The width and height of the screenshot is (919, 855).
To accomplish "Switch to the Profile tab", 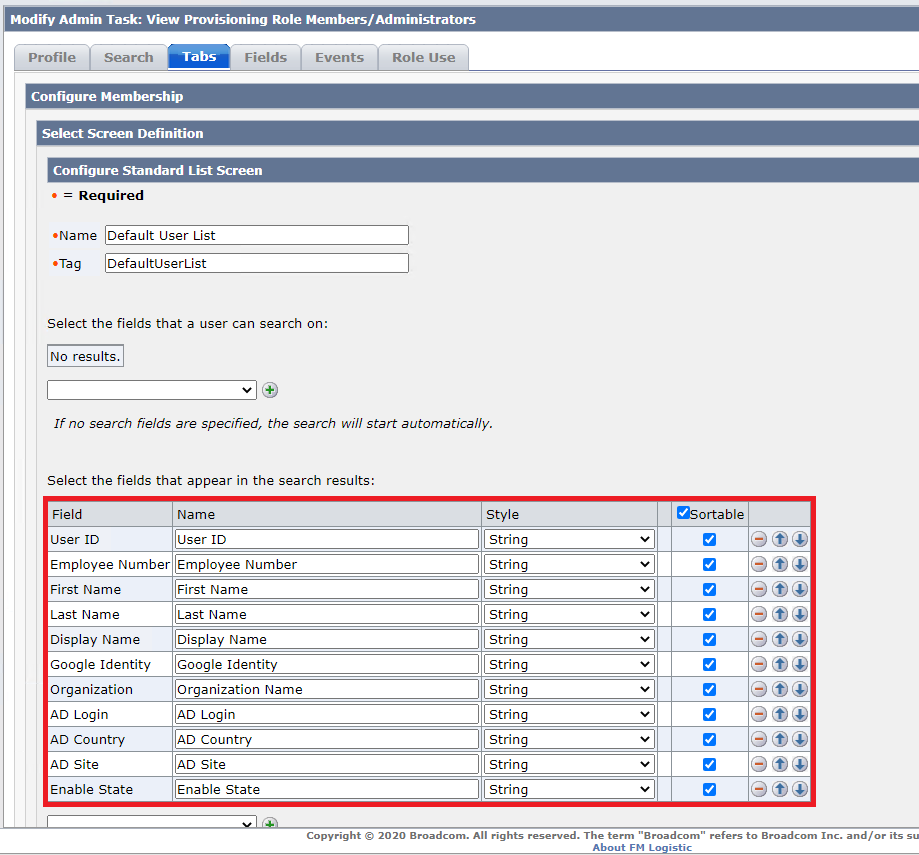I will coord(52,58).
